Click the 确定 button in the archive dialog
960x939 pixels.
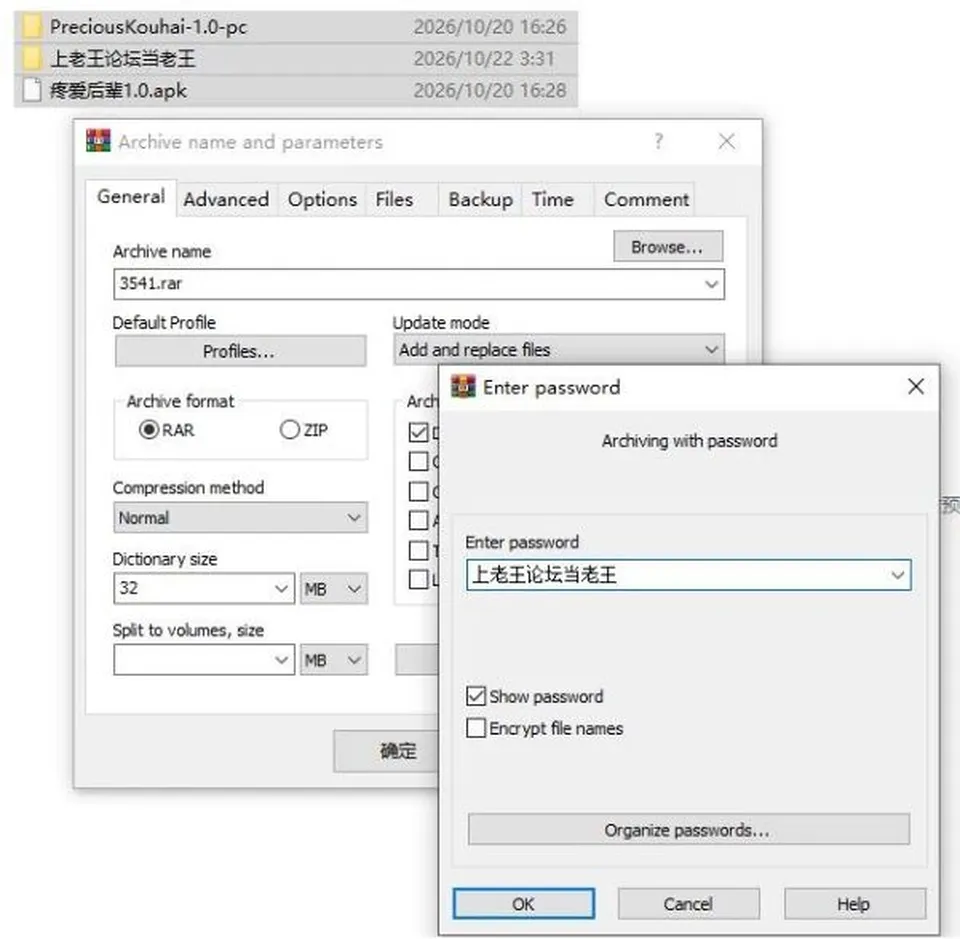point(387,750)
